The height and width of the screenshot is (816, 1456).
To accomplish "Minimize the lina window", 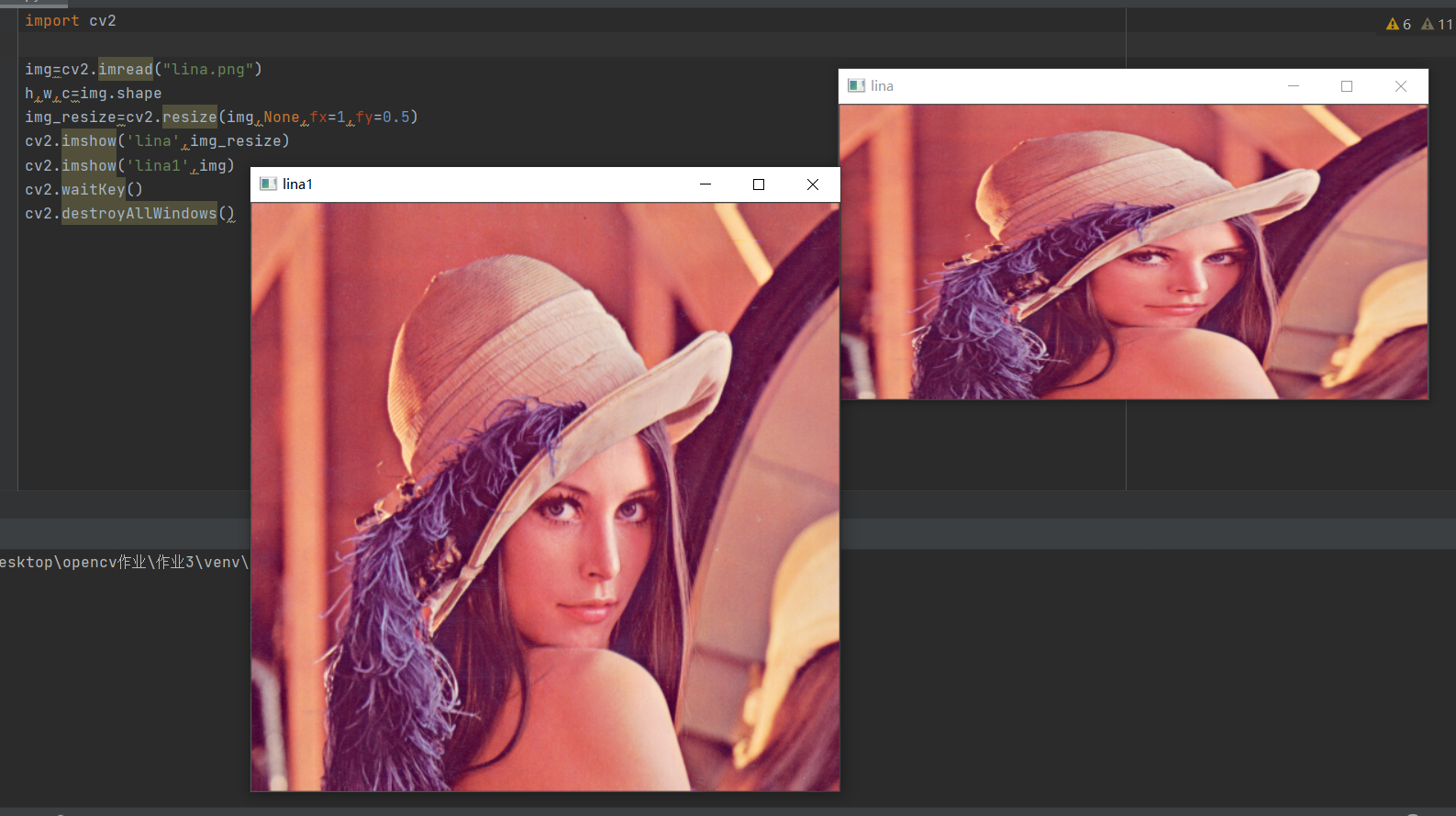I will point(1294,86).
